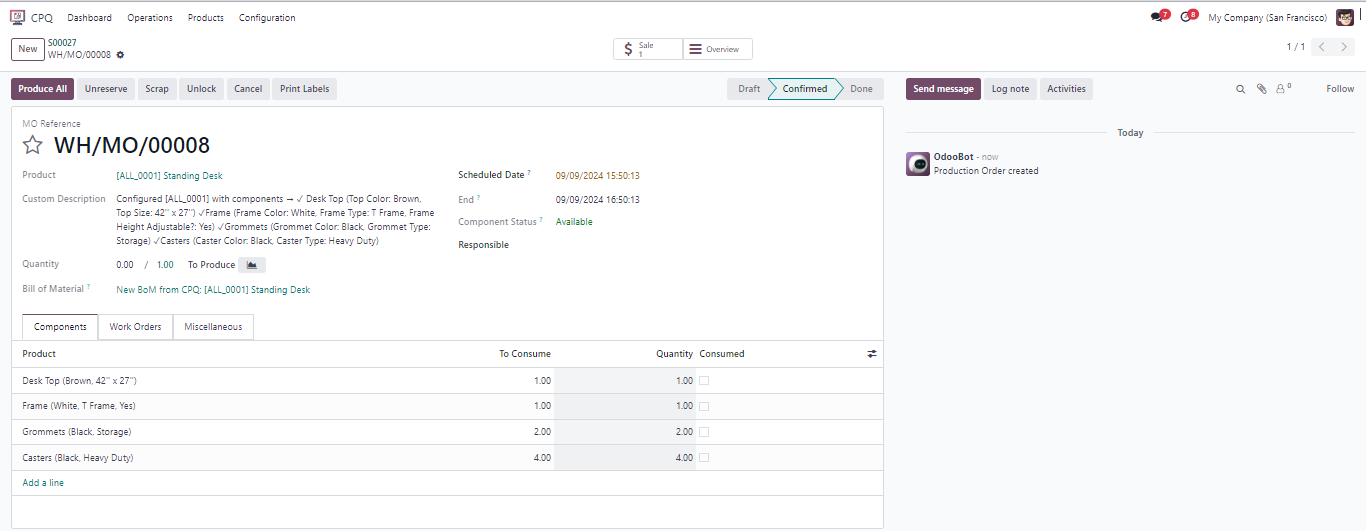Edit the quantity producing value 0.00
Image resolution: width=1366 pixels, height=531 pixels.
click(x=125, y=265)
